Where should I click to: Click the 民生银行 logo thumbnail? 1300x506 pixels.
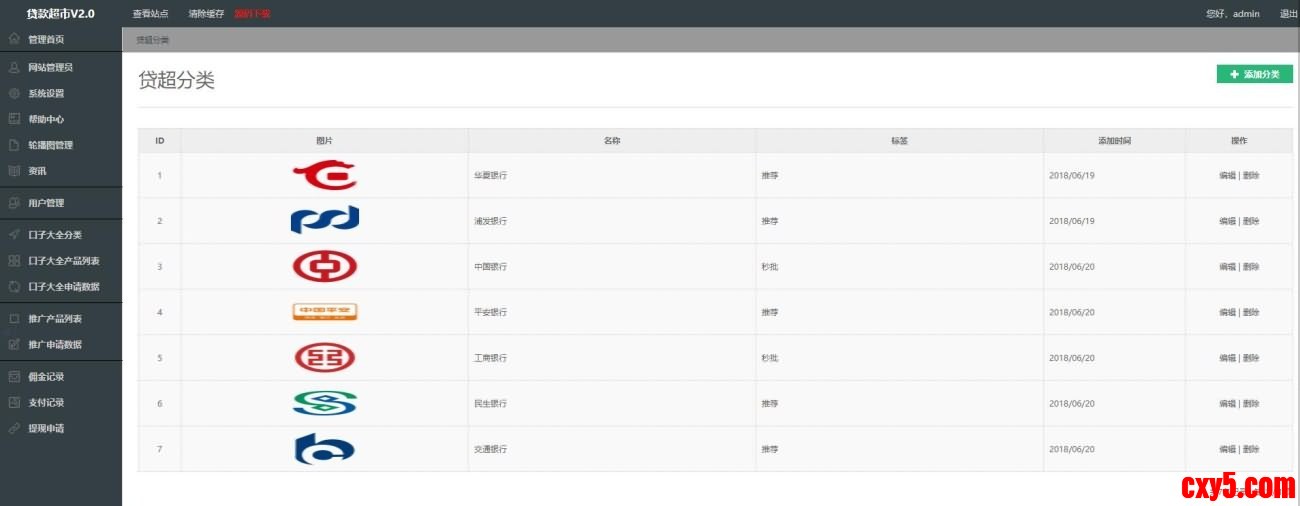pos(325,403)
